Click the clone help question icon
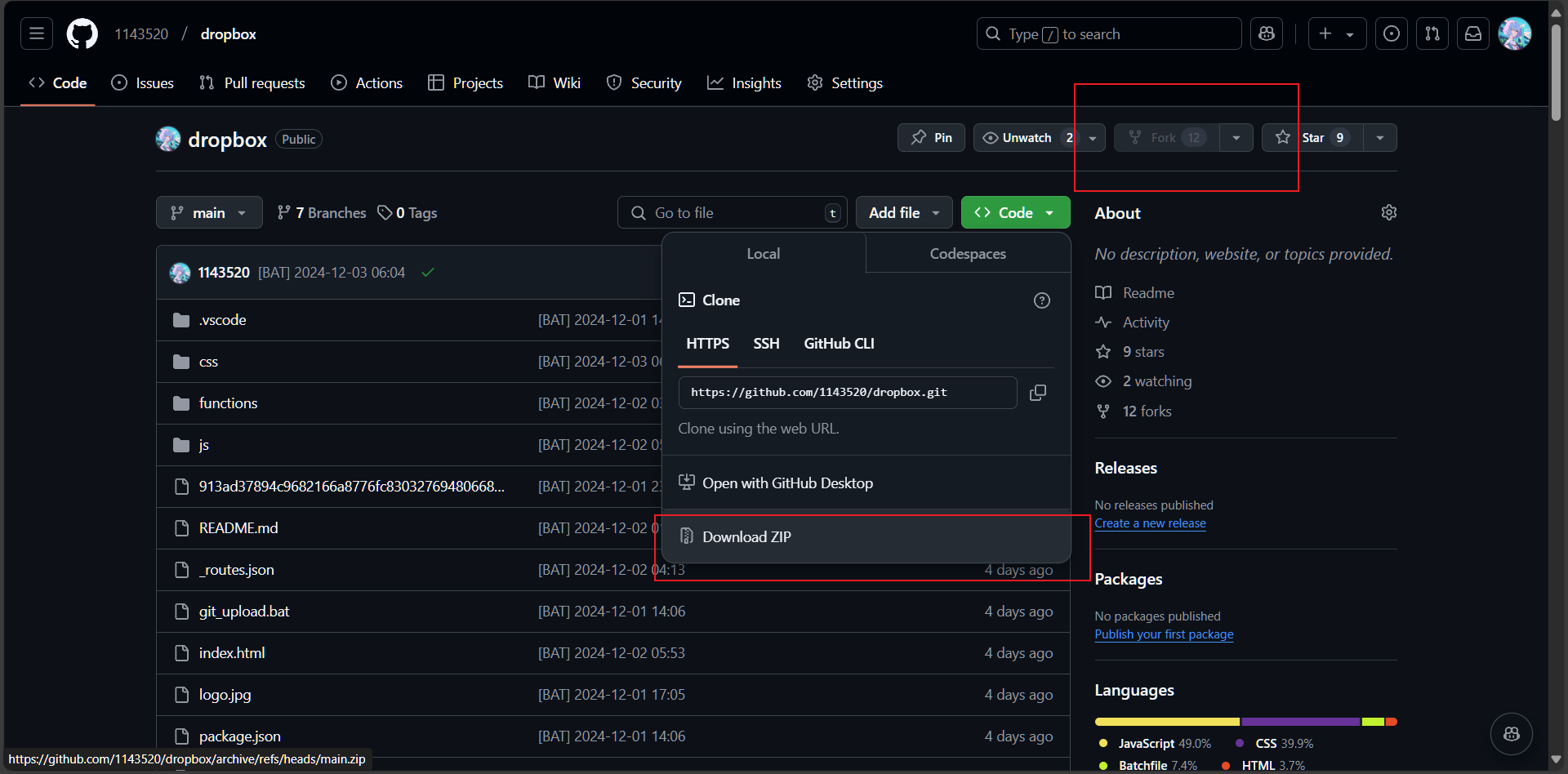Viewport: 1568px width, 774px height. [x=1042, y=300]
